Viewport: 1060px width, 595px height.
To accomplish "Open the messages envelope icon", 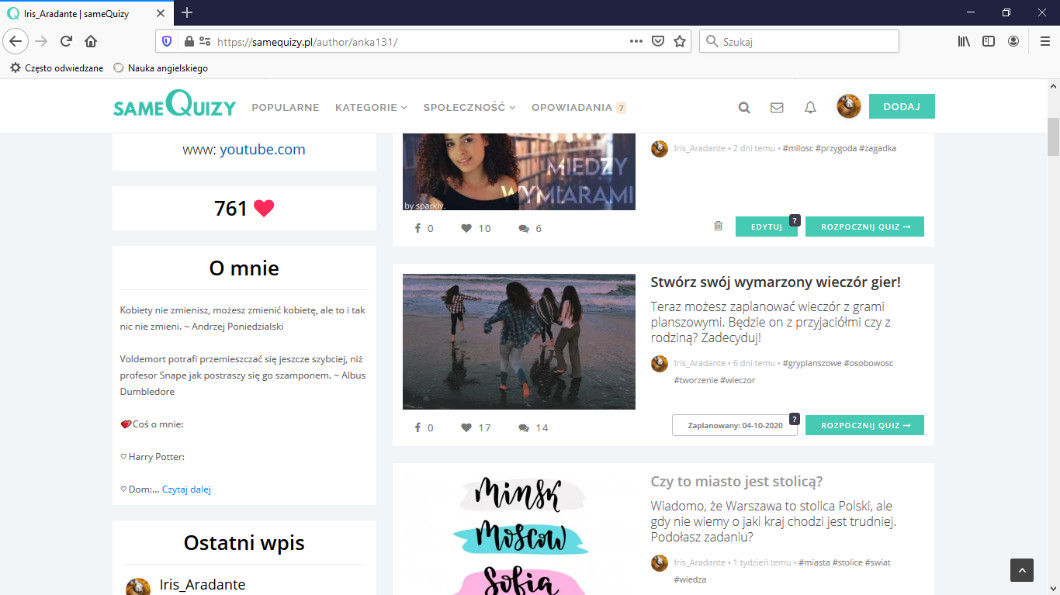I will (777, 108).
